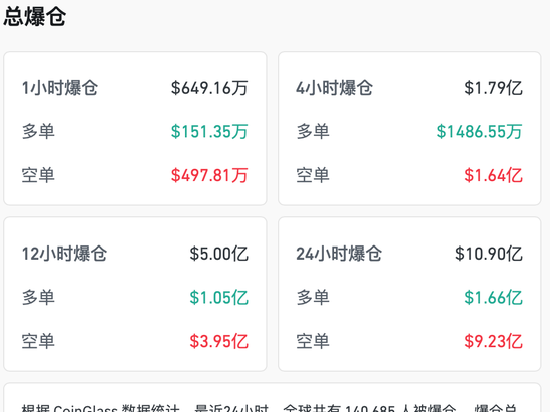Click the $5.00亿 total value
Screen dimensions: 550x412
coord(219,254)
